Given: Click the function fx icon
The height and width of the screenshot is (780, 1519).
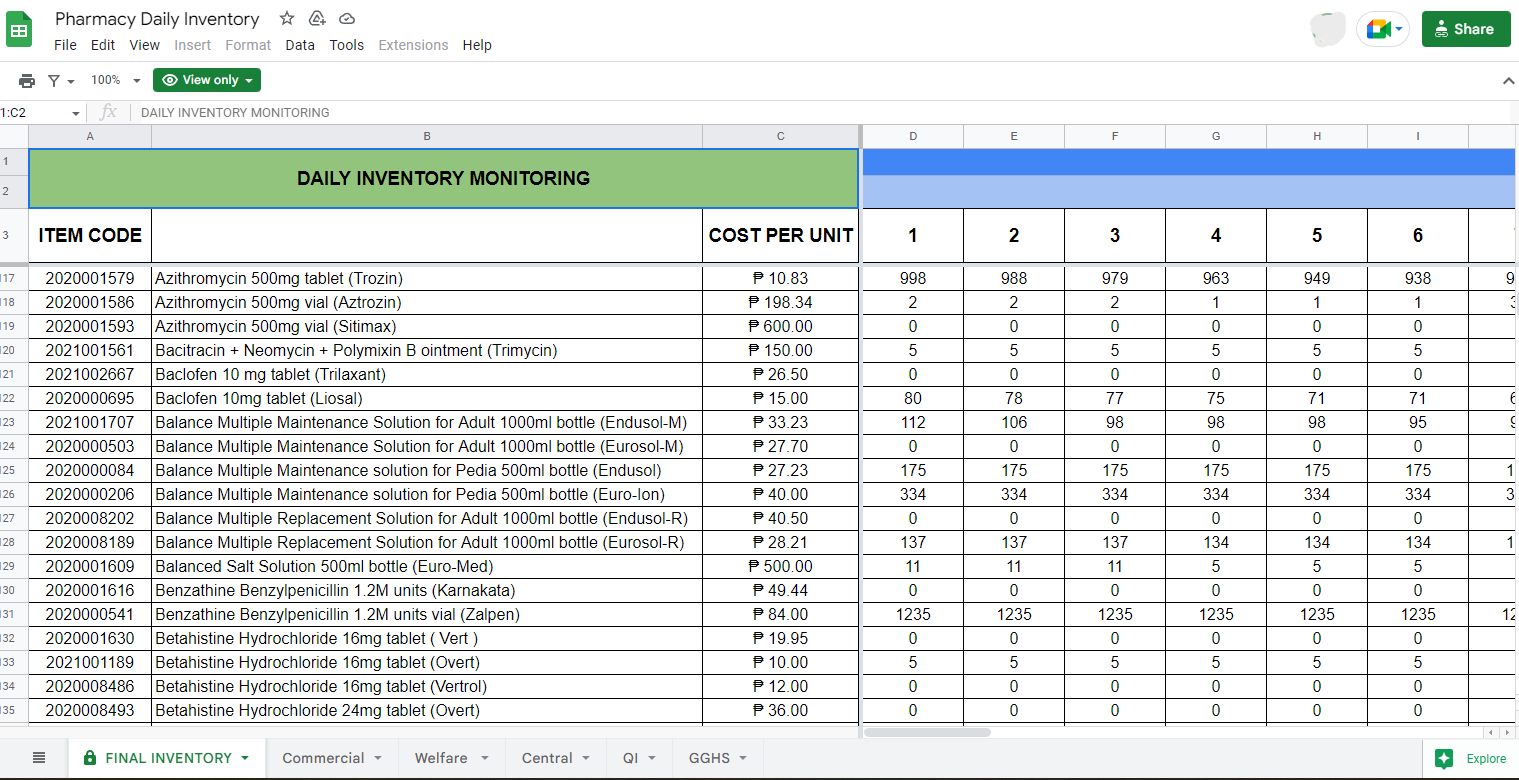Looking at the screenshot, I should [x=108, y=112].
